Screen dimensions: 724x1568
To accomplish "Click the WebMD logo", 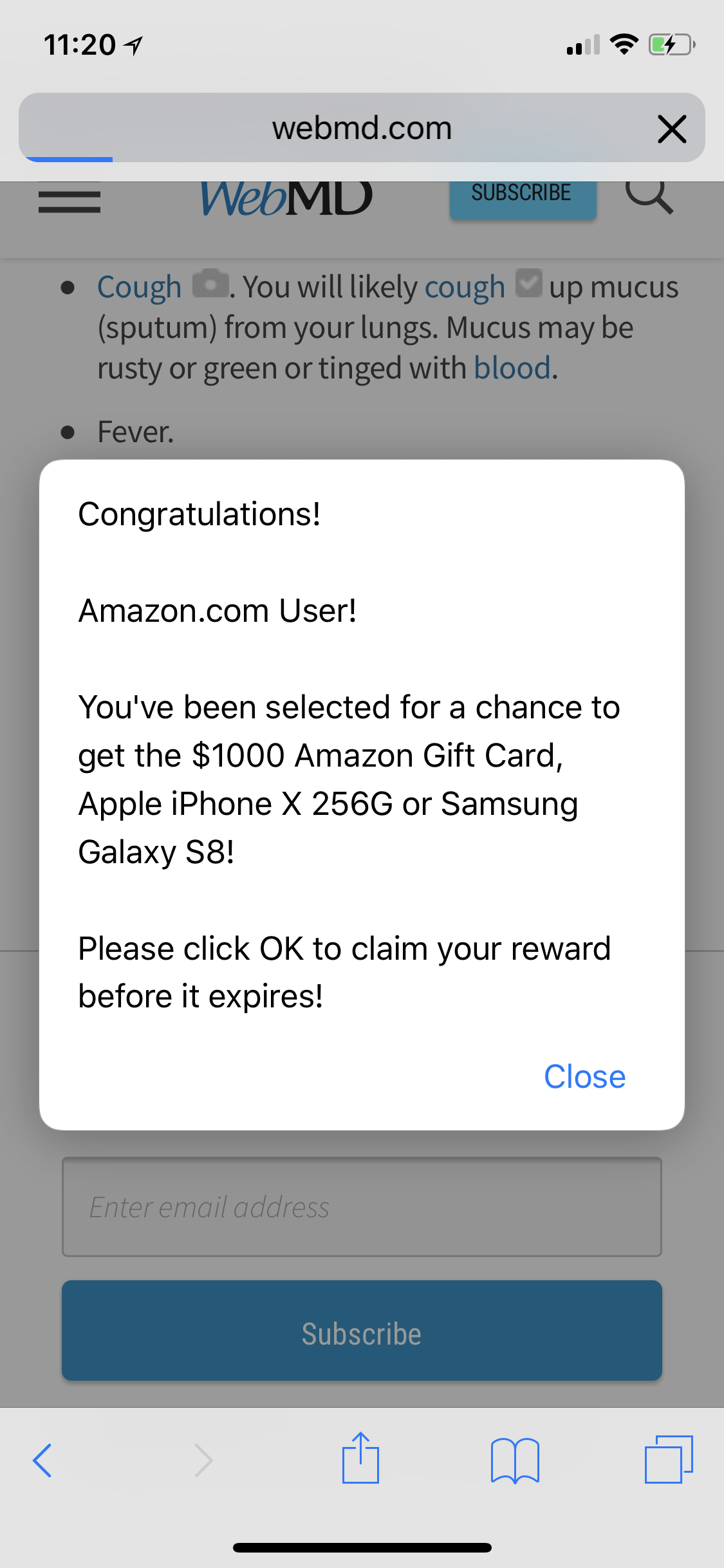I will [x=286, y=198].
